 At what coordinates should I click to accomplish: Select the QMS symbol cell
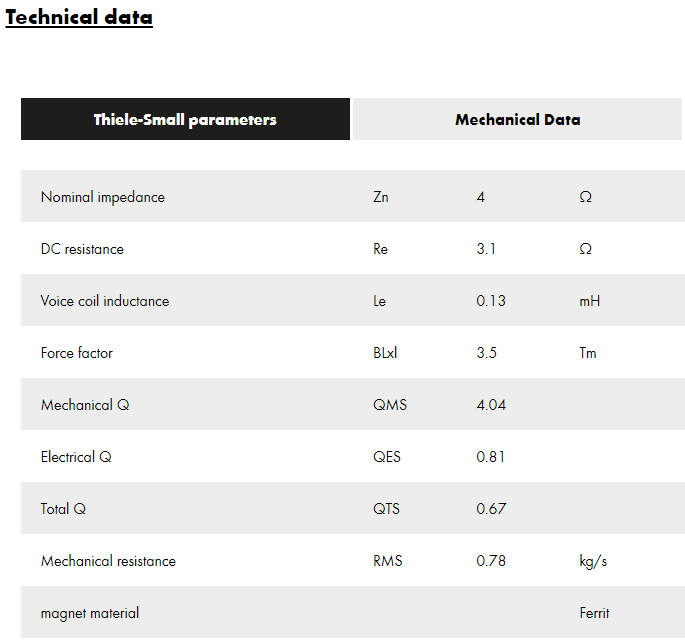(x=390, y=405)
